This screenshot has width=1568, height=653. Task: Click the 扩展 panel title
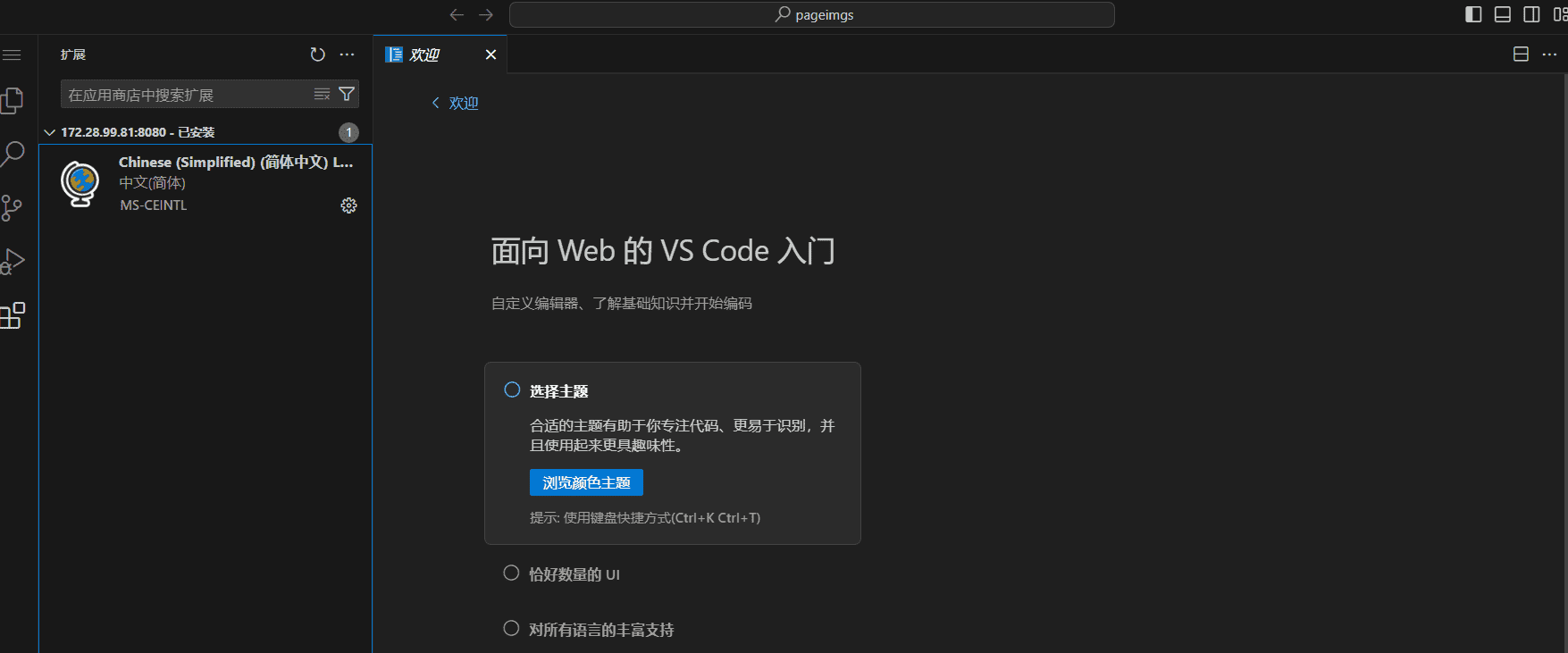coord(73,54)
